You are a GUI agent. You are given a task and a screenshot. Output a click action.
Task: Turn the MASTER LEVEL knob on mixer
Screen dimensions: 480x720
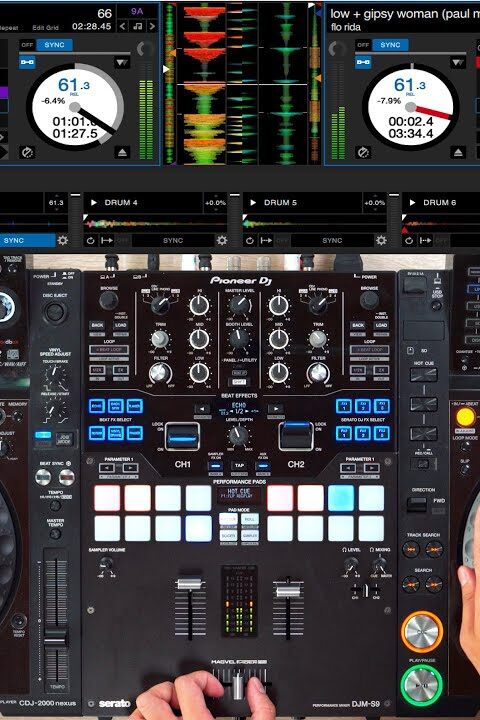(240, 305)
